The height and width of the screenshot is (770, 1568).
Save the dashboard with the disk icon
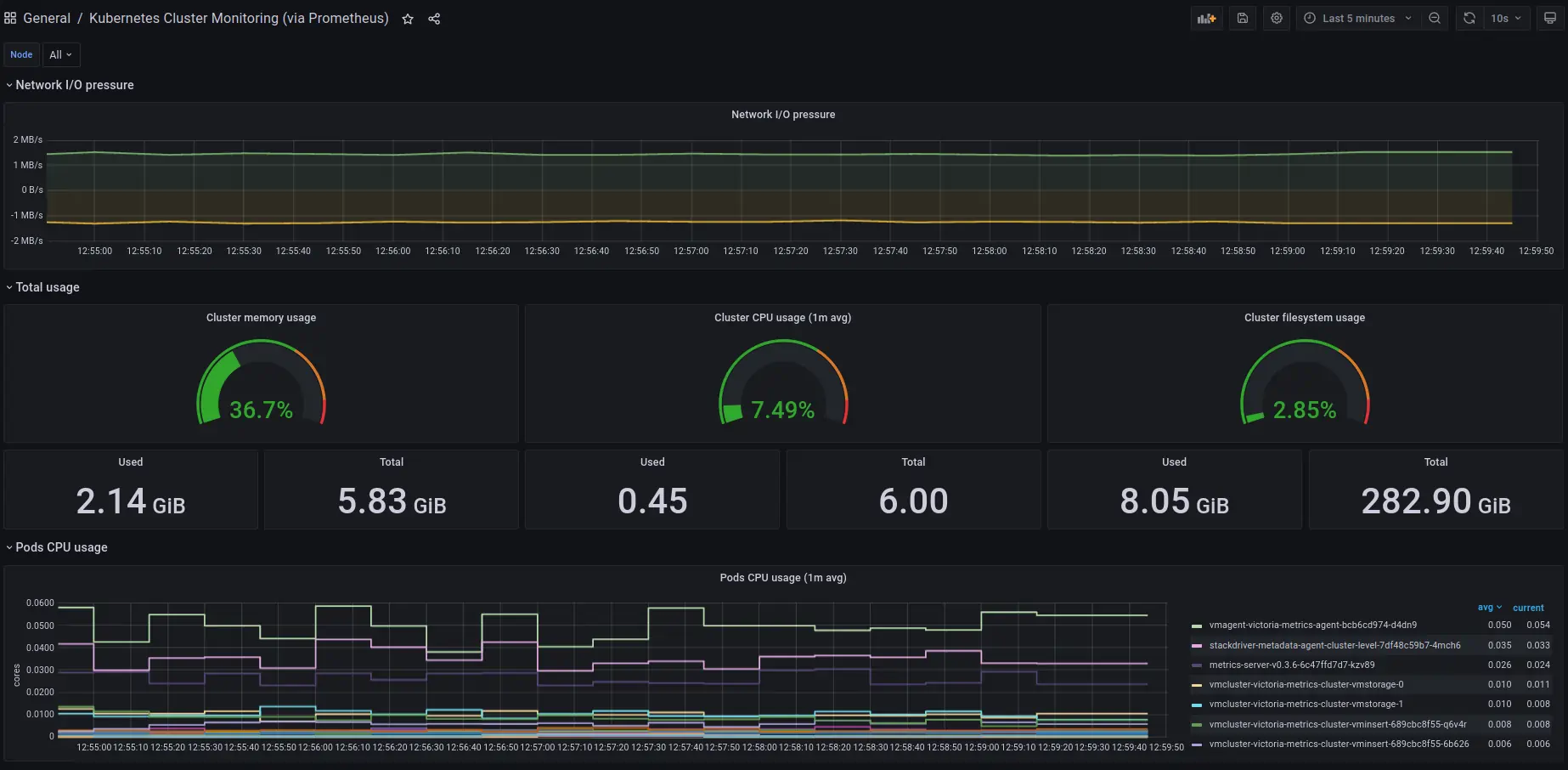point(1243,19)
